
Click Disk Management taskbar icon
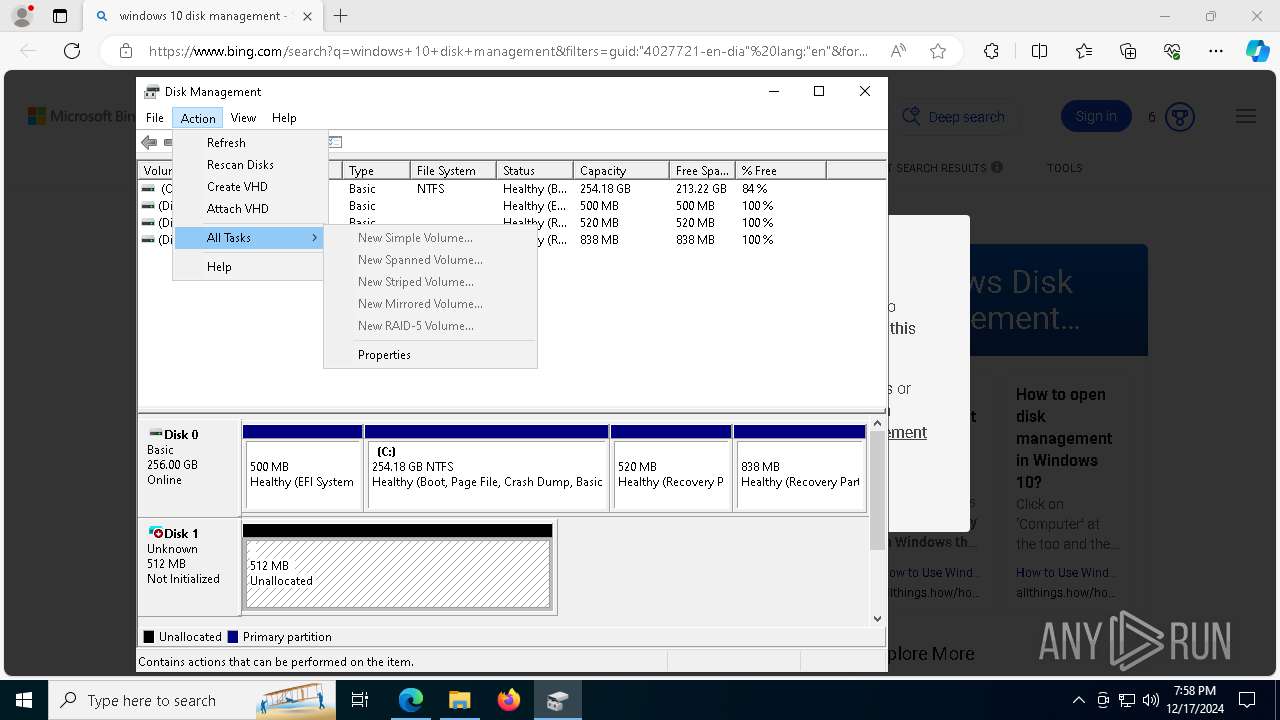tap(557, 700)
